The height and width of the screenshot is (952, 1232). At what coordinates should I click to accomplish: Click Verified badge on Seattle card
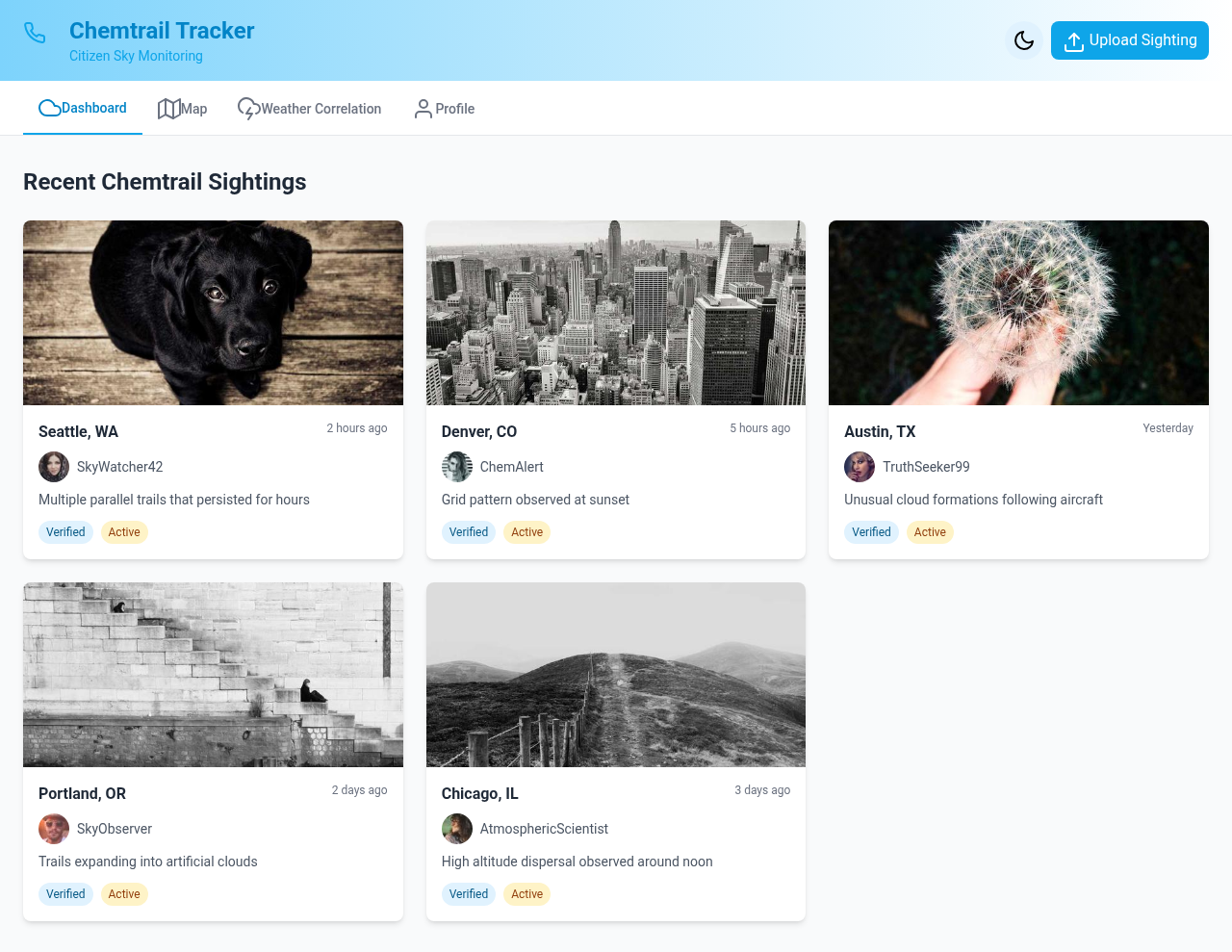point(65,532)
